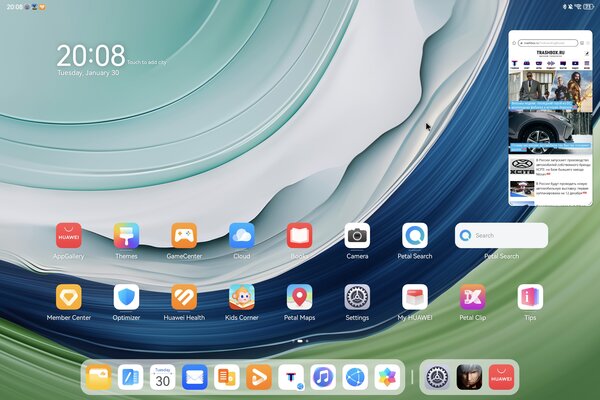Open the movie characters article image in floating window
Viewport: 600px width, 400px height.
pos(550,91)
